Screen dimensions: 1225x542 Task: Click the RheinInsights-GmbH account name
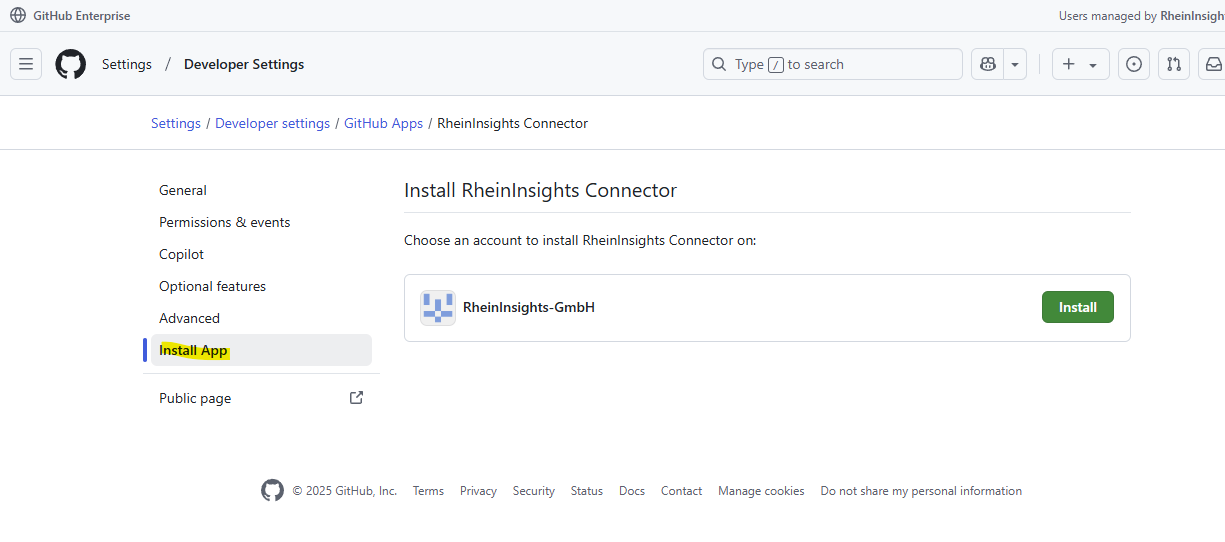click(529, 307)
